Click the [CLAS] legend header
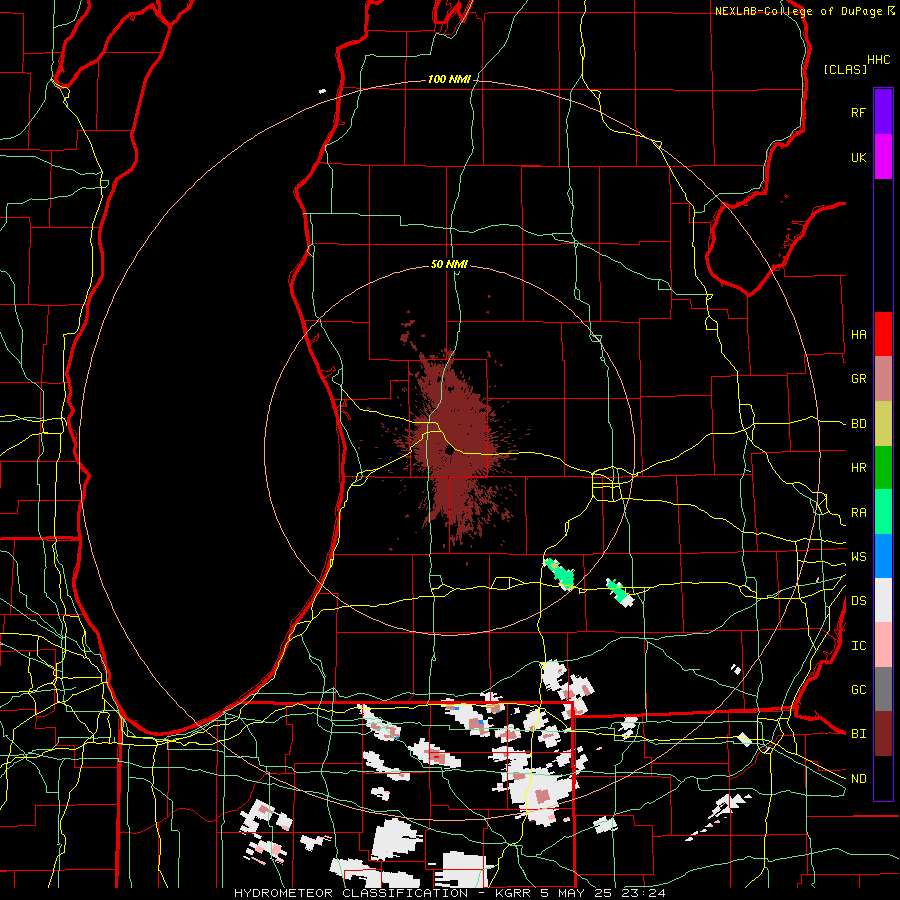Screen dimensions: 900x900 pos(845,69)
